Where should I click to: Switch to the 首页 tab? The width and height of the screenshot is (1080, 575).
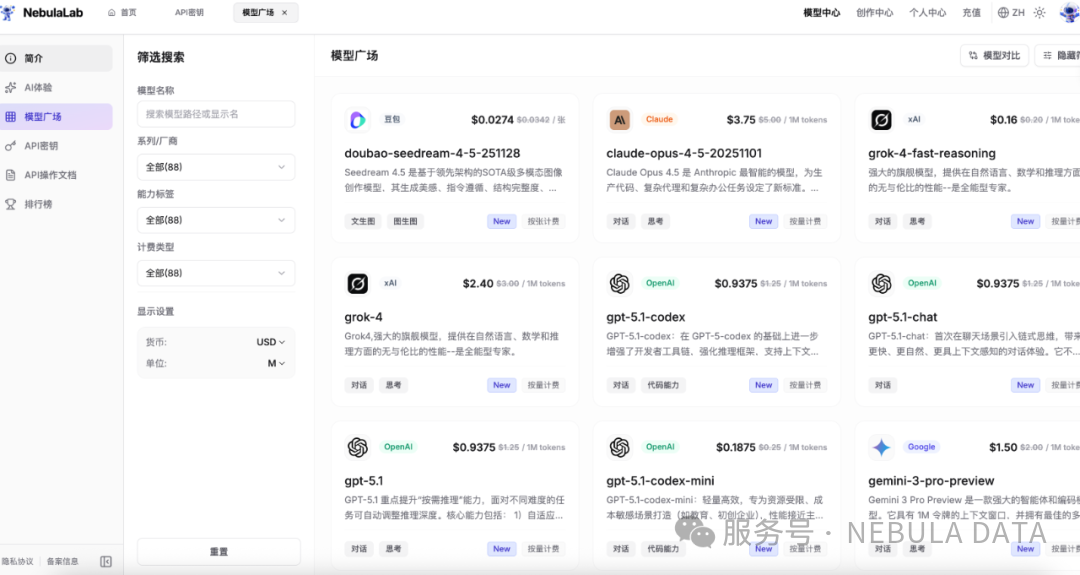[123, 12]
